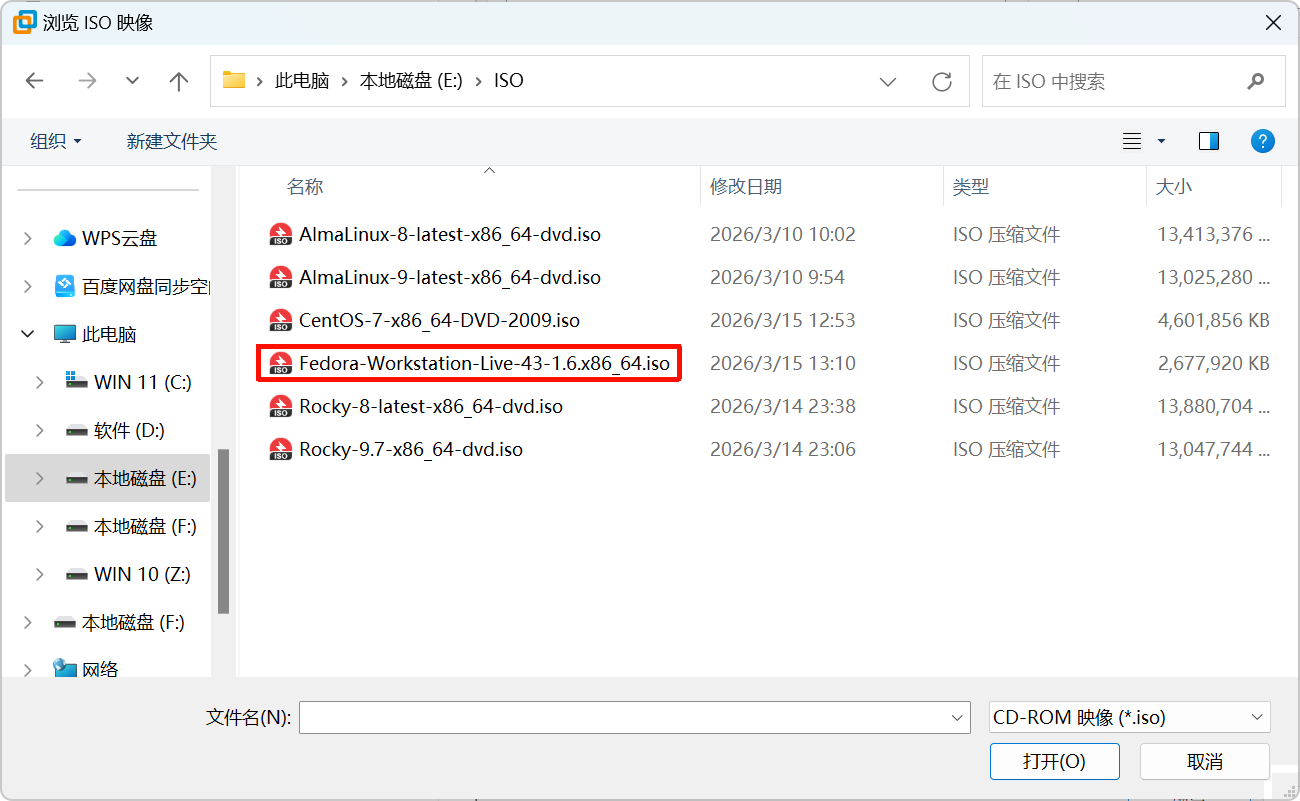Viewport: 1300px width, 801px height.
Task: Click the ISO breadcrumb segment
Action: point(508,81)
